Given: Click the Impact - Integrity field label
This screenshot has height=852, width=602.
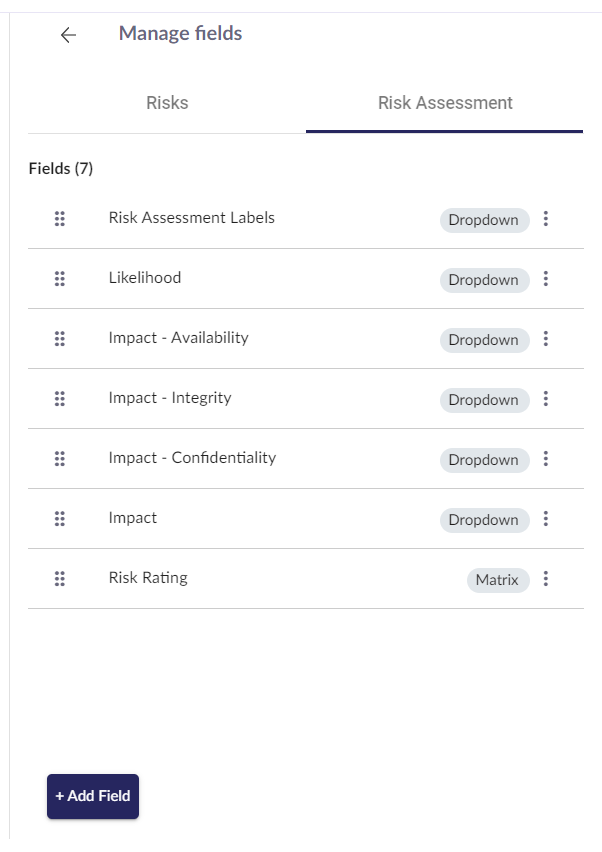Looking at the screenshot, I should pos(170,398).
